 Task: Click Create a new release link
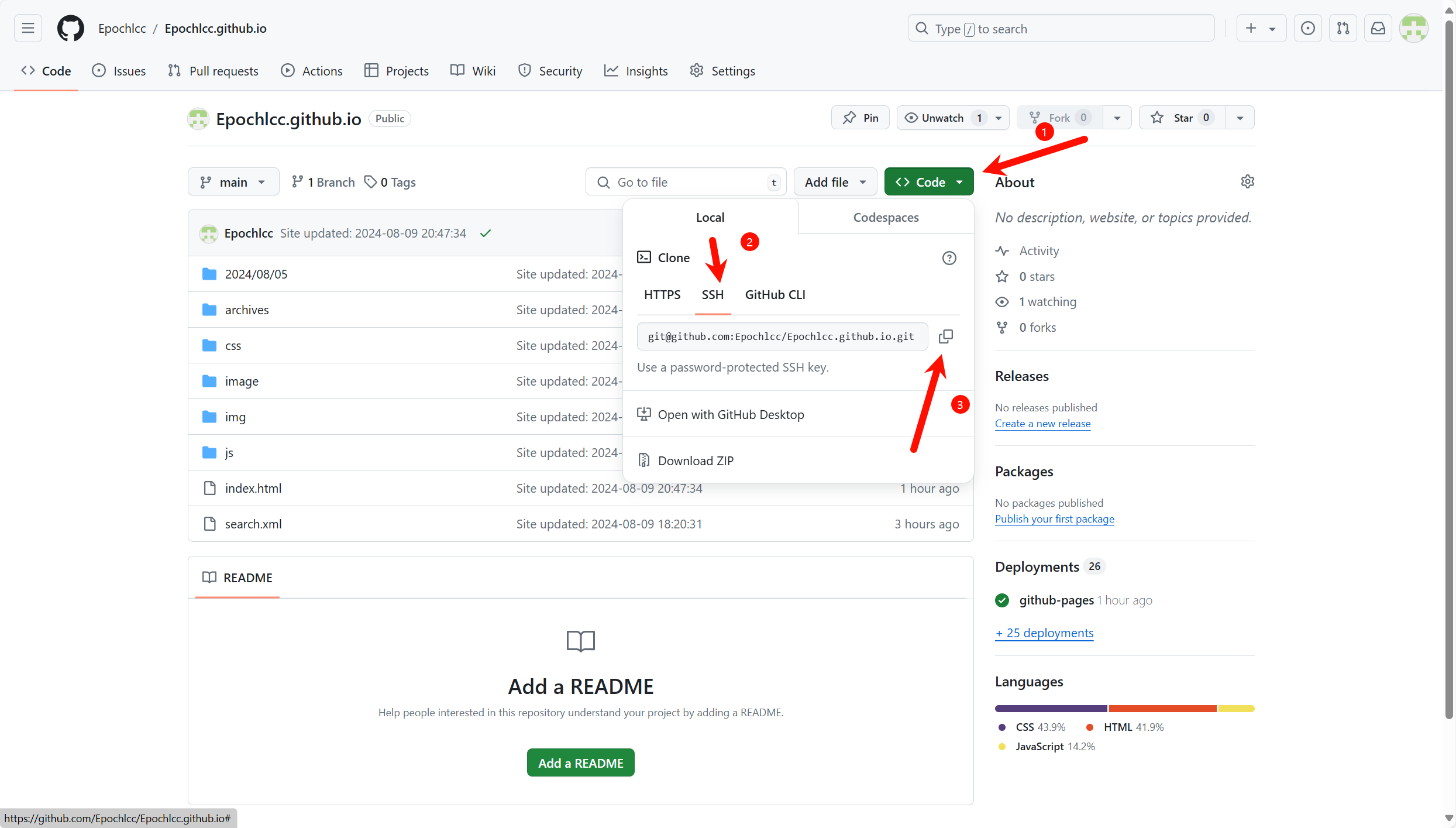1042,424
